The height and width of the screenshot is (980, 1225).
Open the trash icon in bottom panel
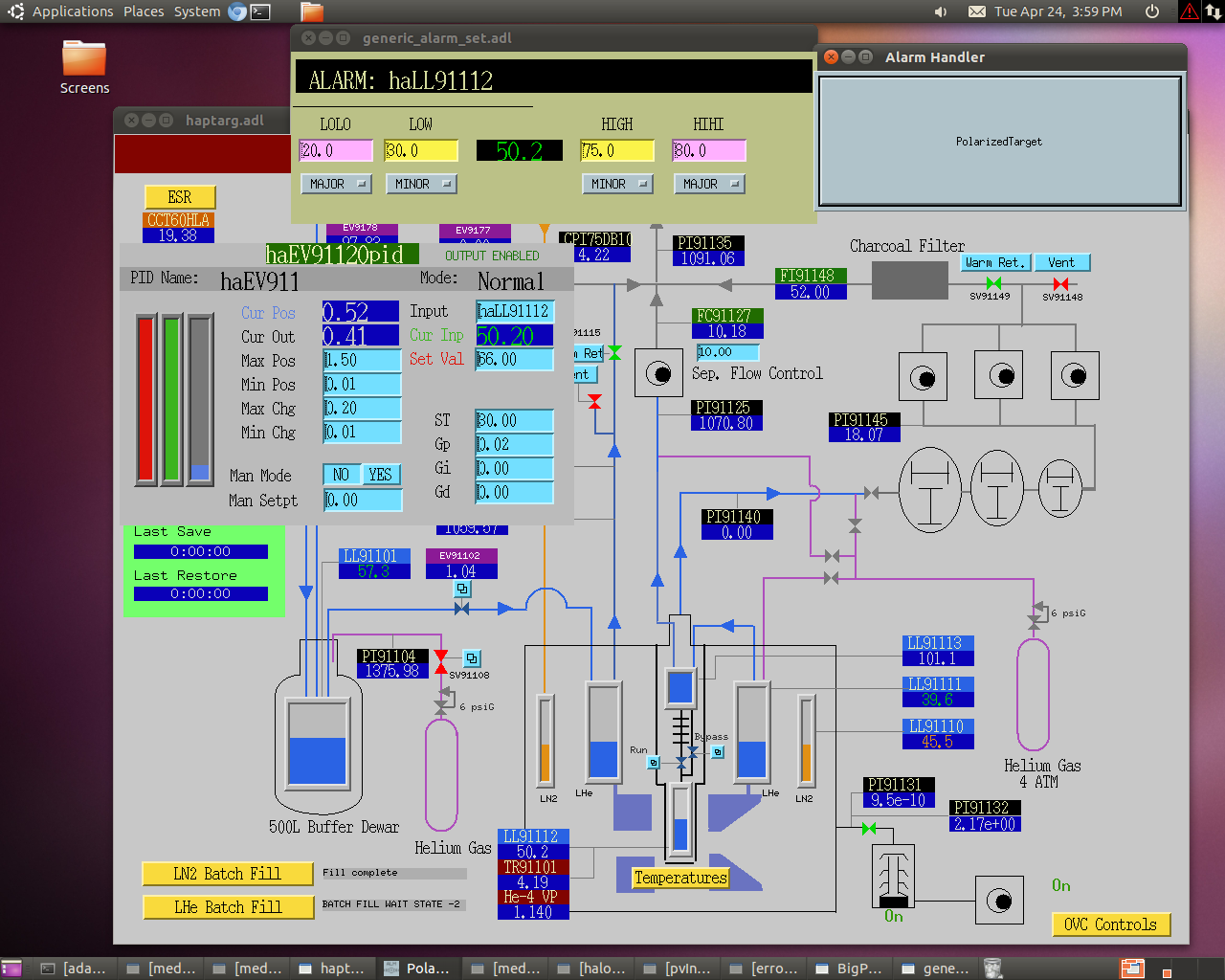(993, 969)
